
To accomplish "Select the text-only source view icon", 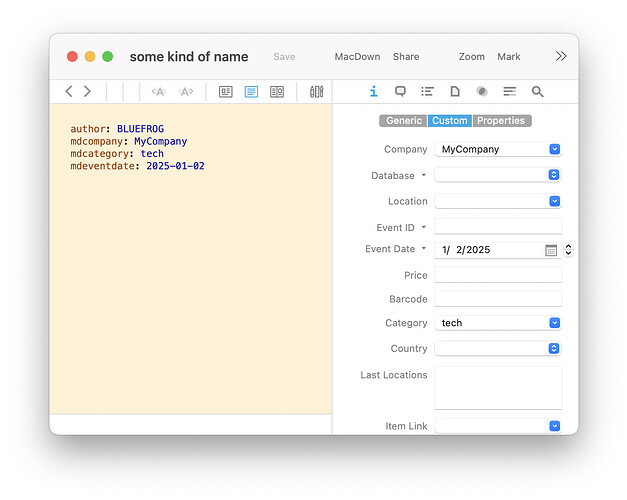I will pos(251,92).
